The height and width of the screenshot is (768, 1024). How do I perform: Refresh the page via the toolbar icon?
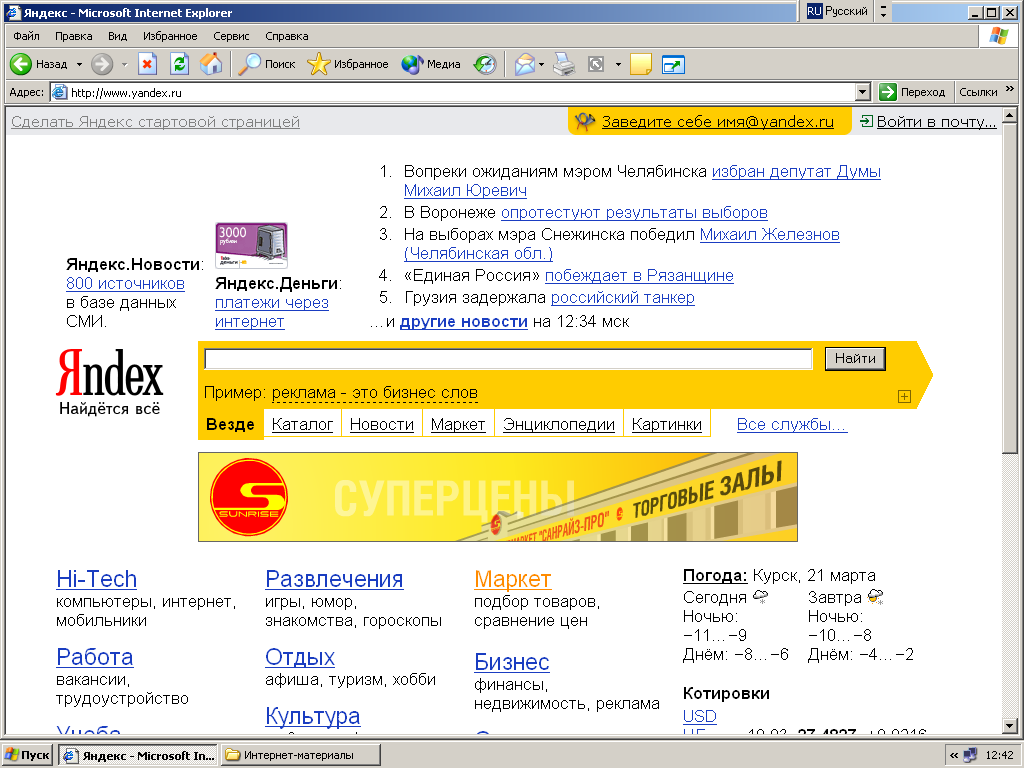[x=180, y=64]
